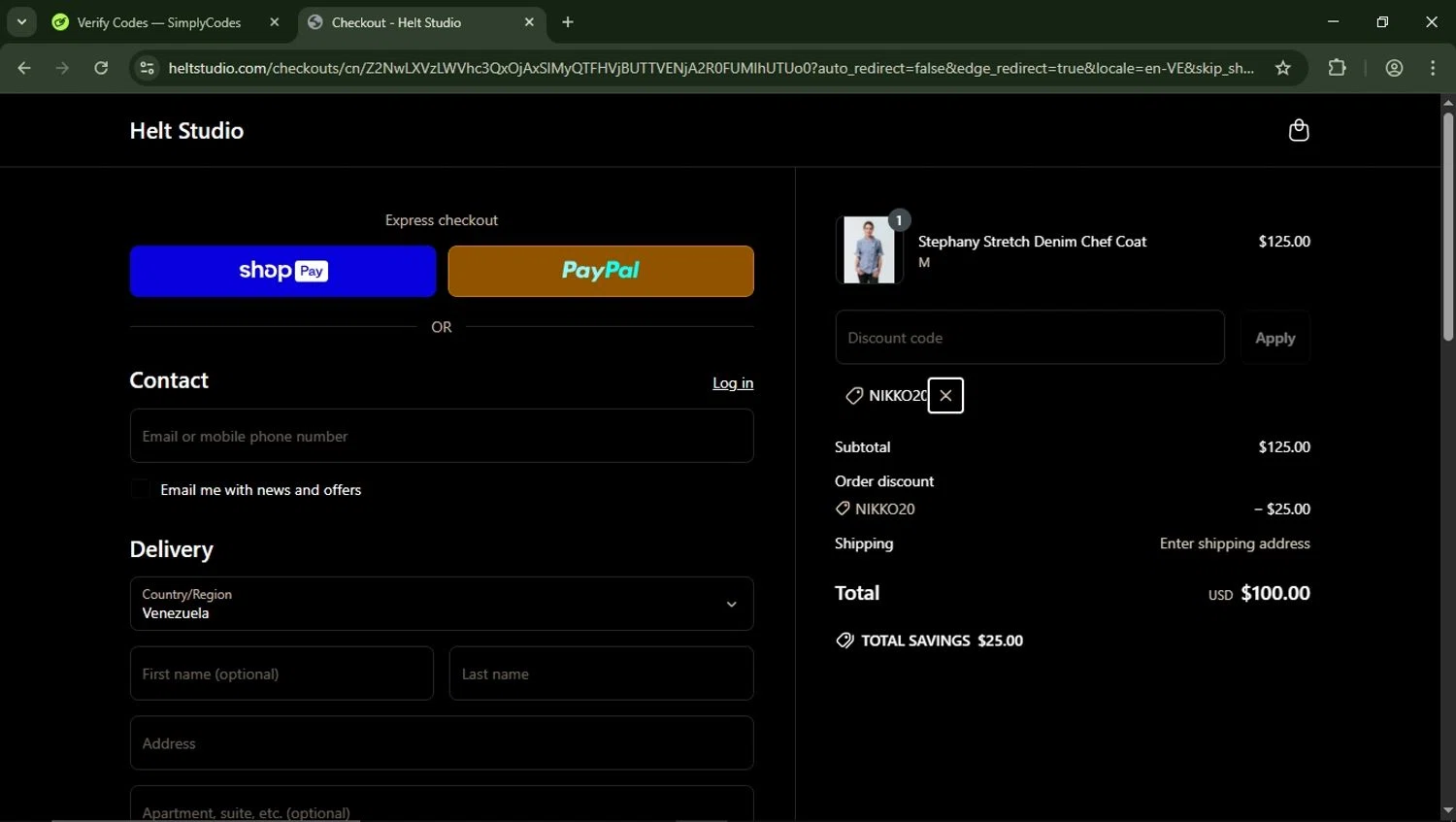Viewport: 1456px width, 822px height.
Task: Open the tab search dropdown arrow
Action: [21, 21]
